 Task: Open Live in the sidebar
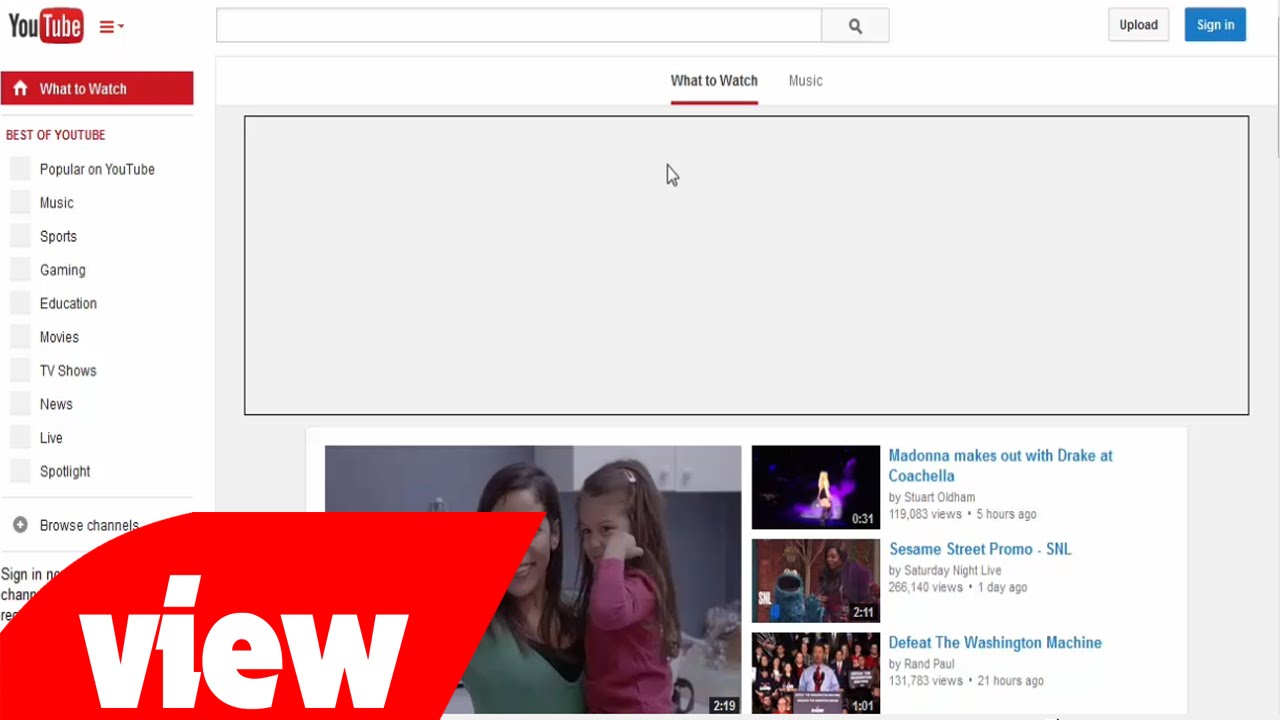point(51,438)
